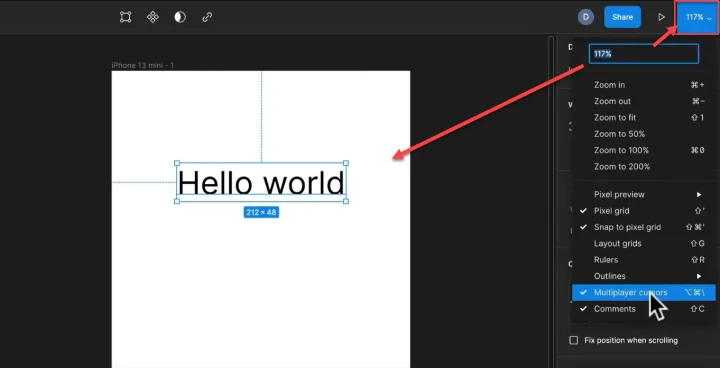This screenshot has height=368, width=720.
Task: Choose Zoom to 200% option
Action: click(643, 166)
